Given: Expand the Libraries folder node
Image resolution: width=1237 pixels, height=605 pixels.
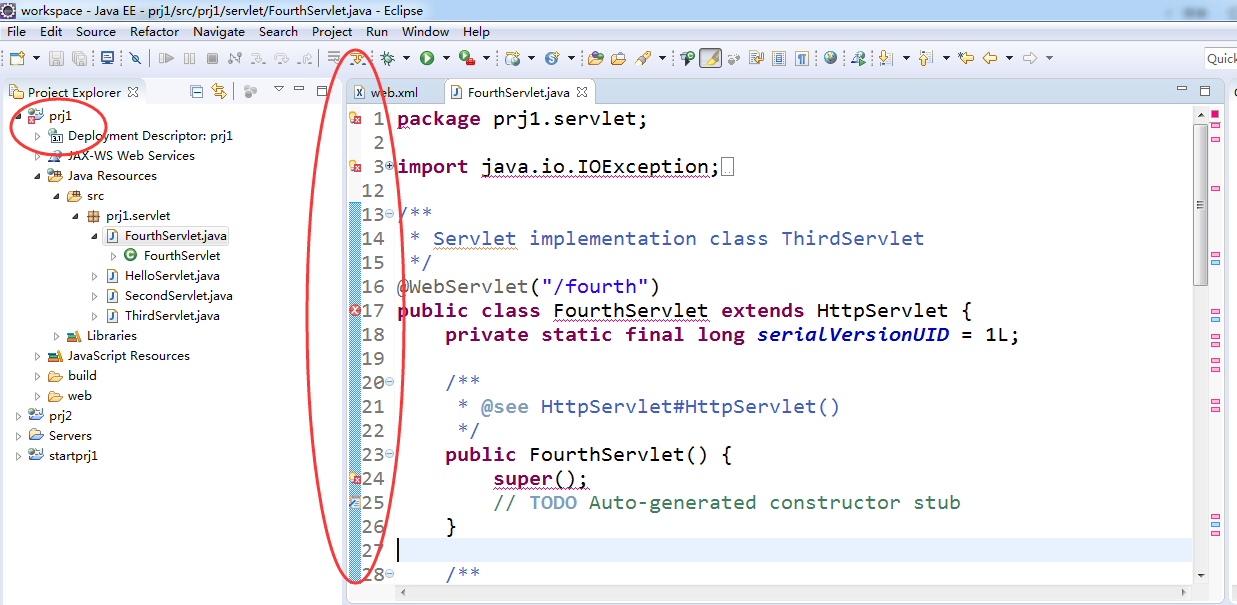Looking at the screenshot, I should [x=56, y=336].
